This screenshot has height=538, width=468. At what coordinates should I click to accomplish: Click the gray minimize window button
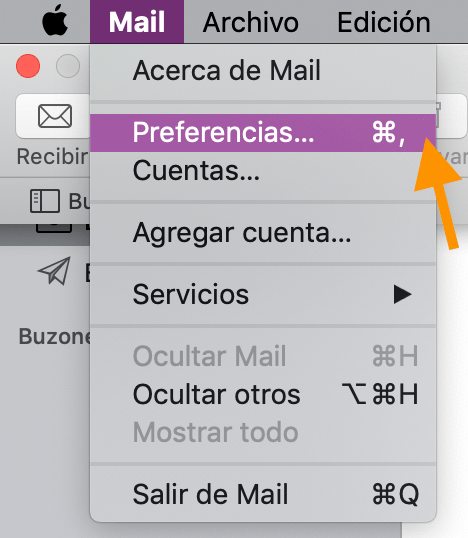(x=68, y=66)
